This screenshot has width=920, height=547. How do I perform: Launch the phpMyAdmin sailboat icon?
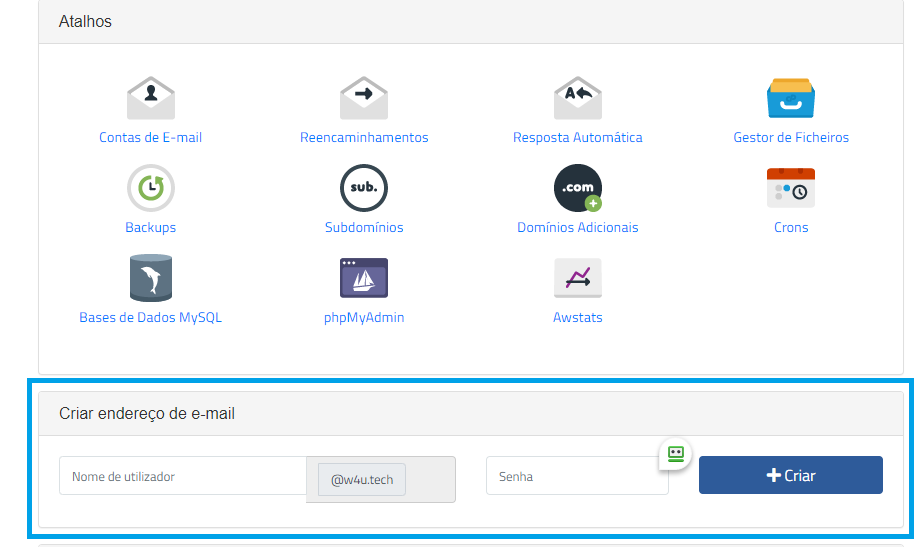point(364,278)
